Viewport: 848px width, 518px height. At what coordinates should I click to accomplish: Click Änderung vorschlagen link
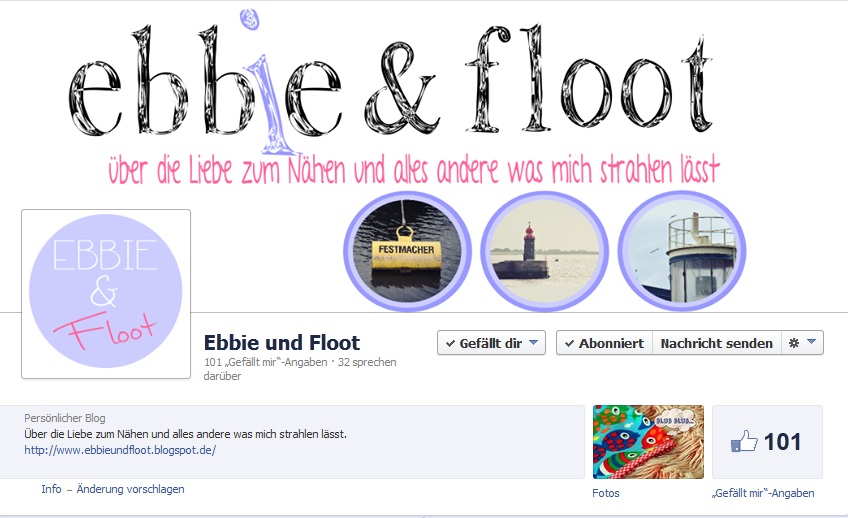pos(130,489)
